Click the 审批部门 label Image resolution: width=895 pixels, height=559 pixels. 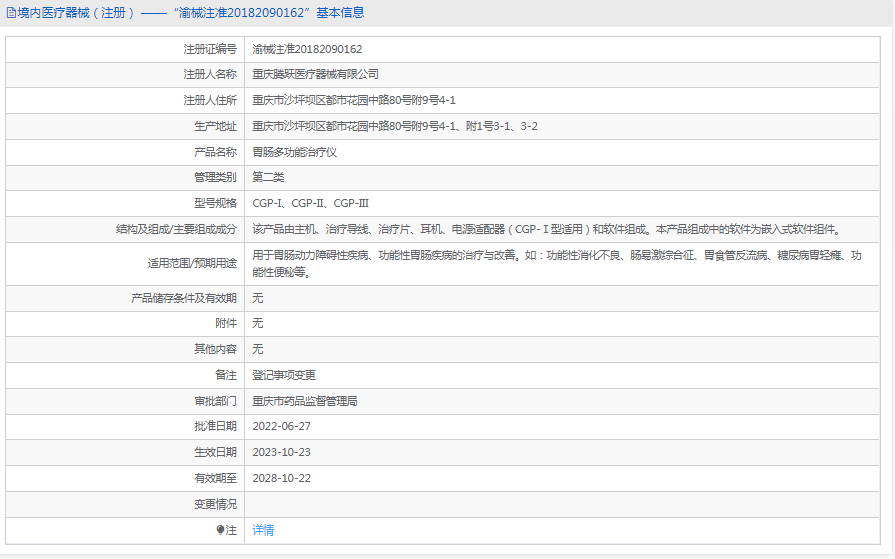click(x=215, y=401)
